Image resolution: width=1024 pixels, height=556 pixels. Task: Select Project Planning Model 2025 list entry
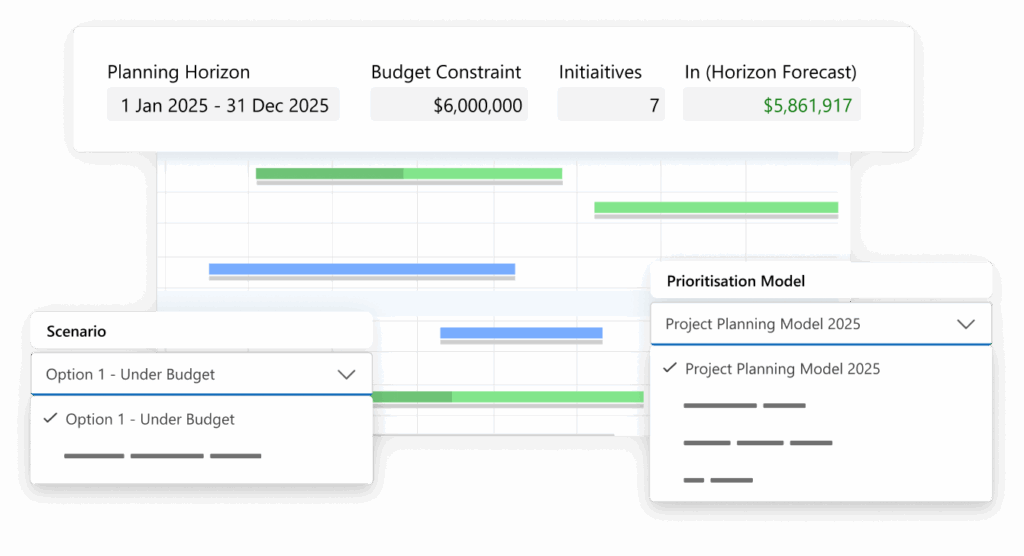(x=821, y=368)
